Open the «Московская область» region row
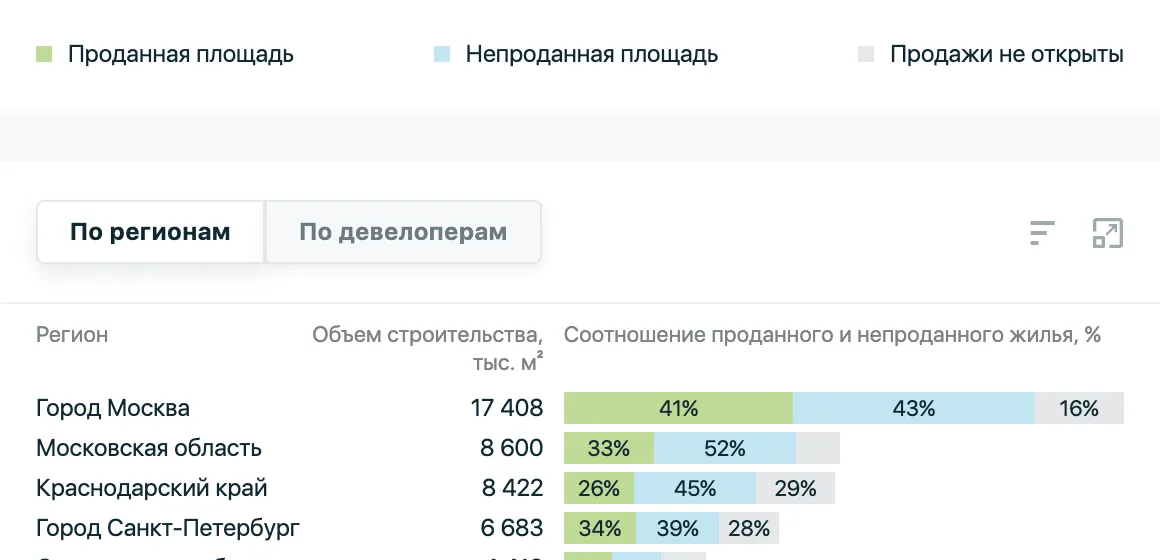This screenshot has width=1160, height=560. tap(149, 448)
